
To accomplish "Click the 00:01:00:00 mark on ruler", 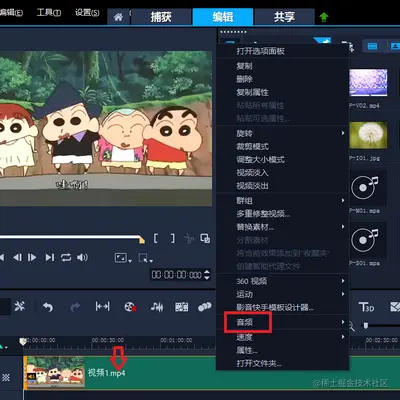I will click(x=176, y=340).
